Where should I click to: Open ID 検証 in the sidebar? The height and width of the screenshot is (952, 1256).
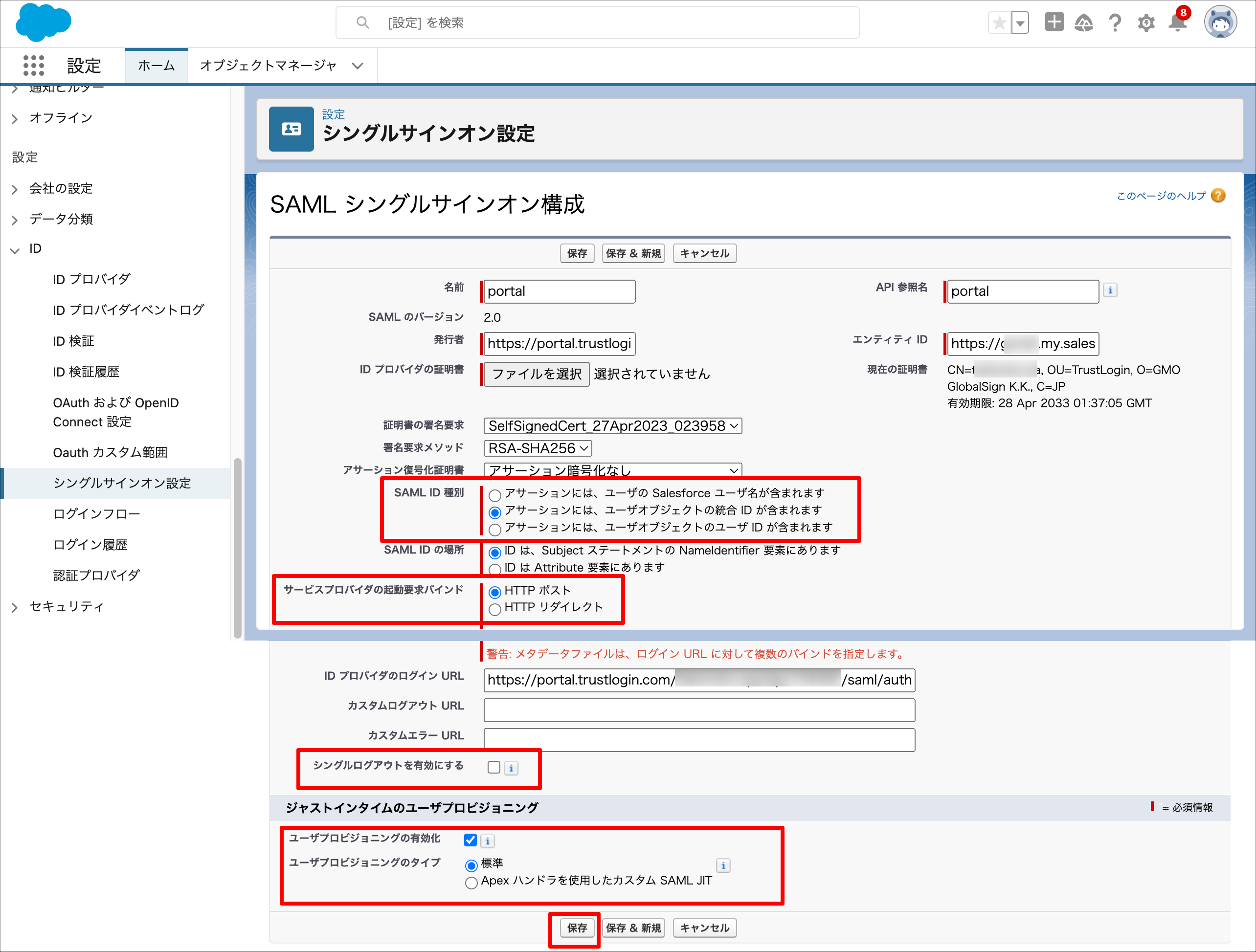pyautogui.click(x=73, y=341)
